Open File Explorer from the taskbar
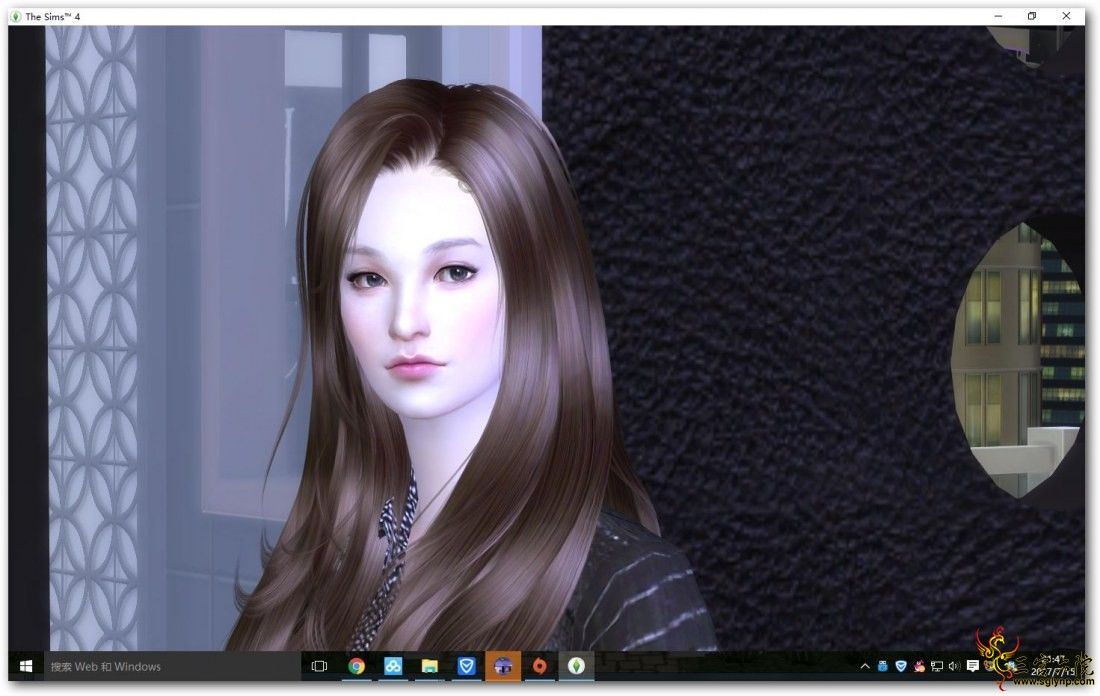This screenshot has width=1100, height=696. 429,666
